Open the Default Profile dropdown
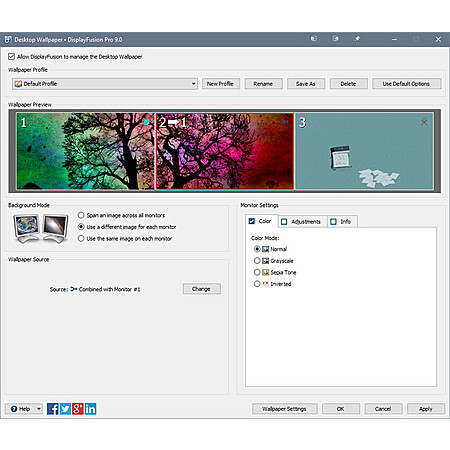450x450 pixels. pos(105,84)
